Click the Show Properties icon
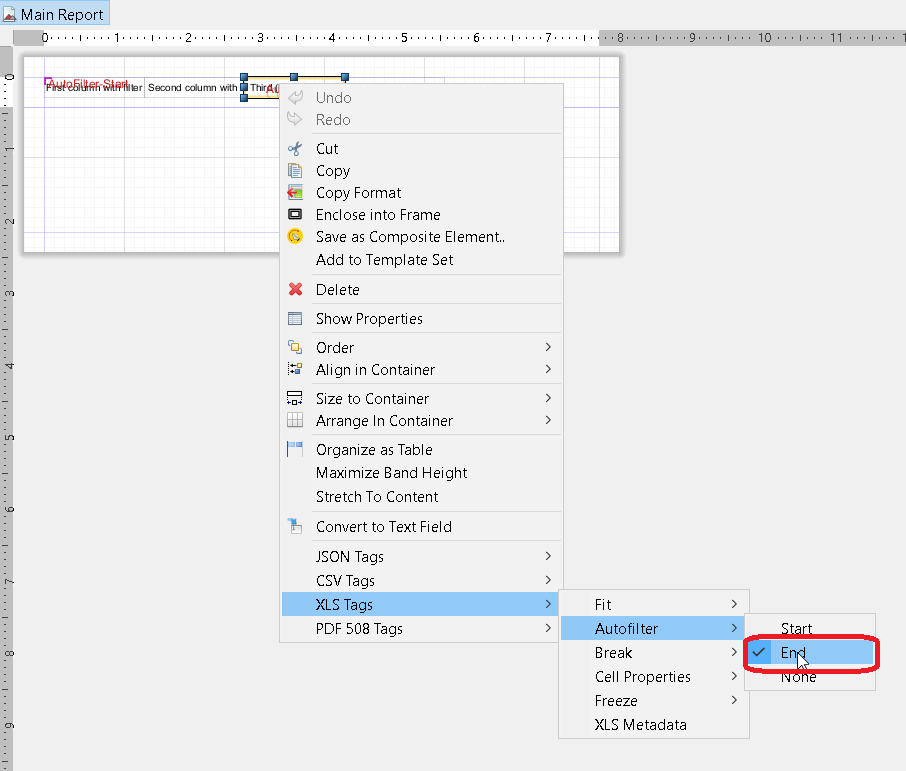The width and height of the screenshot is (906, 771). [x=297, y=318]
